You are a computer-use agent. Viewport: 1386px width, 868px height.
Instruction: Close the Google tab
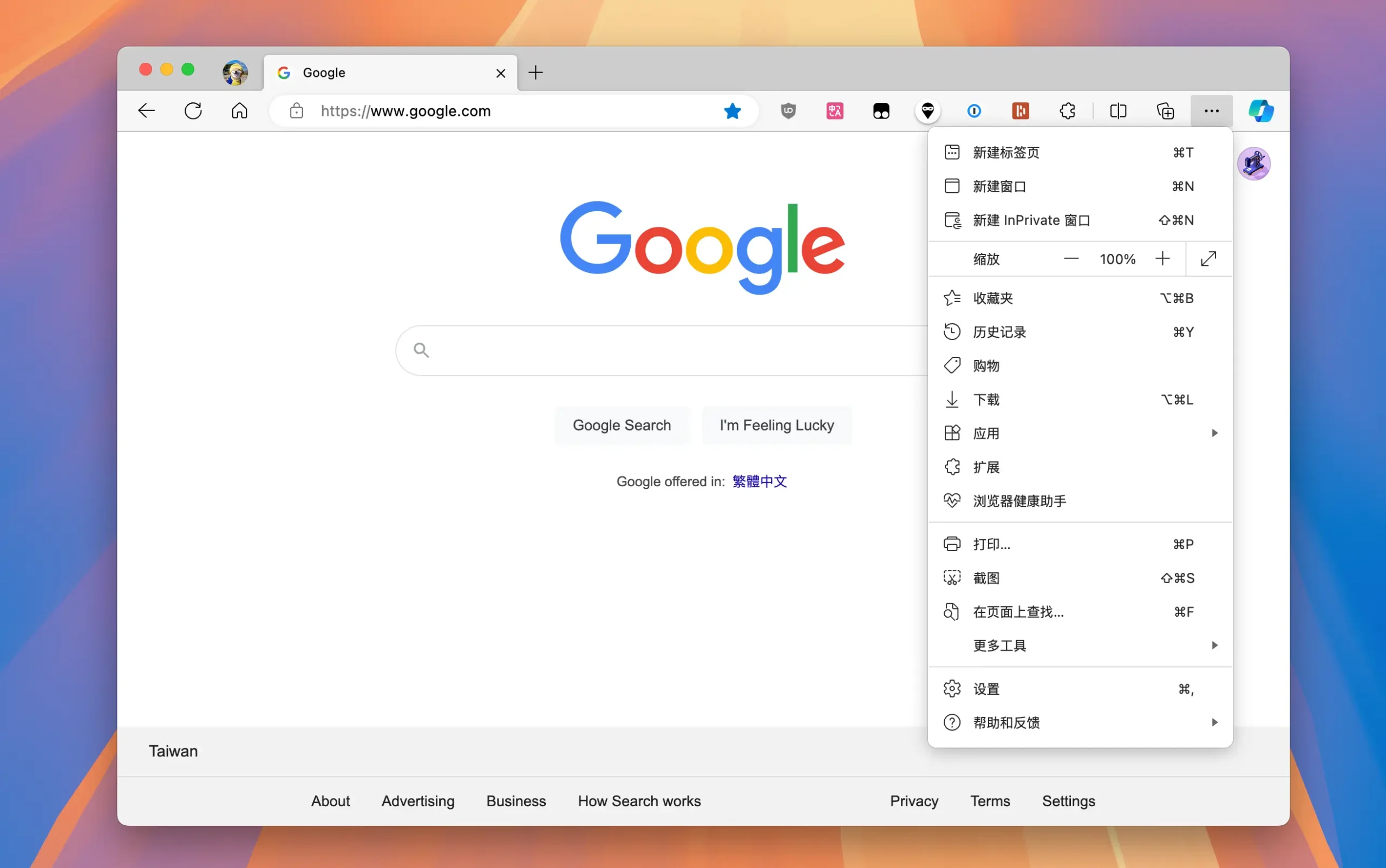(x=500, y=73)
